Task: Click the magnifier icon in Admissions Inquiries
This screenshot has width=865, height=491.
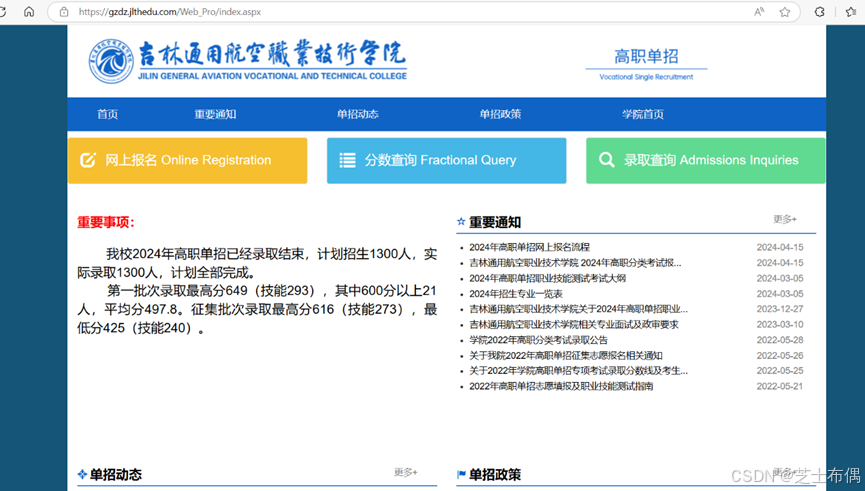Action: (x=606, y=160)
